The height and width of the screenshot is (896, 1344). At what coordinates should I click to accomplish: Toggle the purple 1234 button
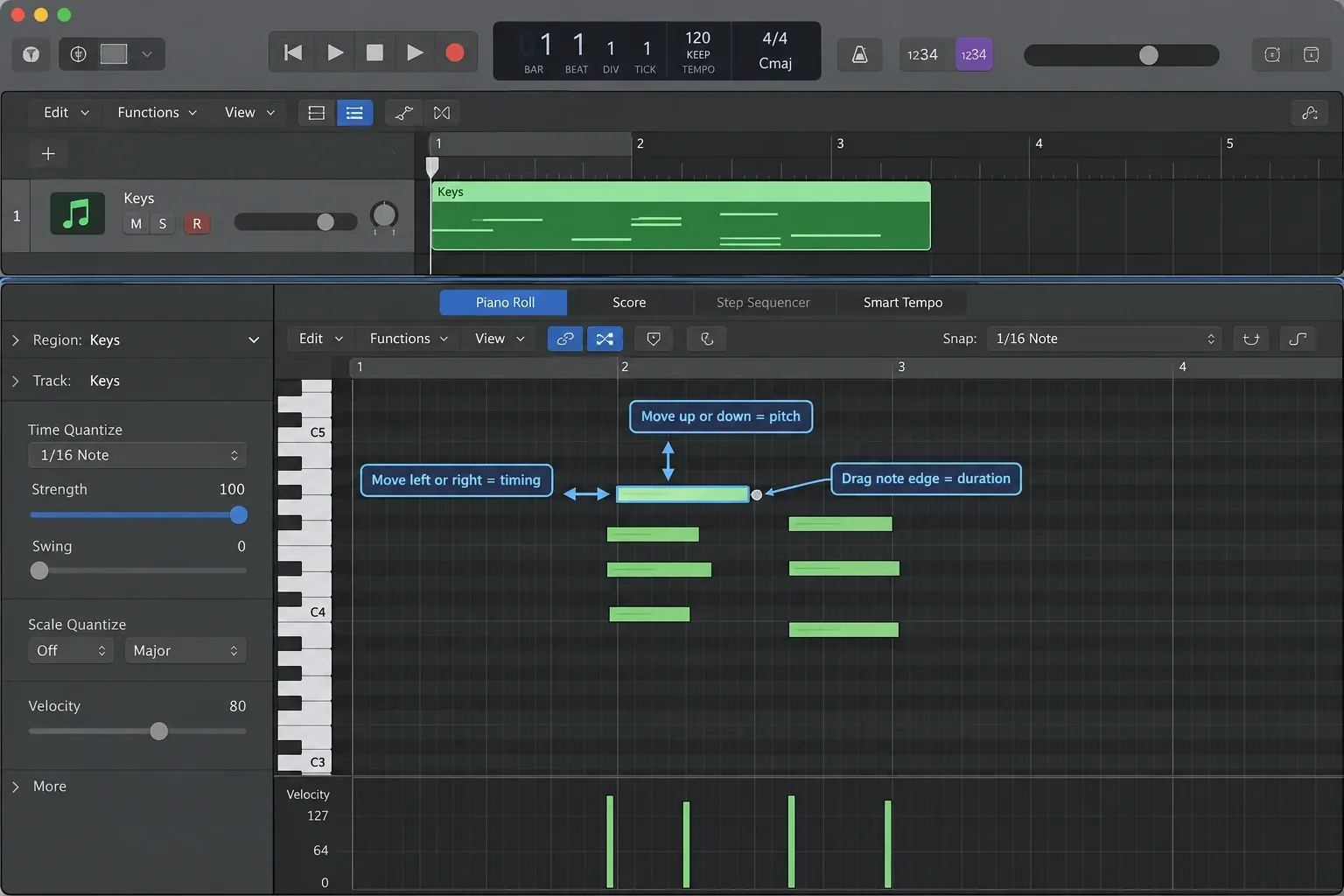pos(974,54)
